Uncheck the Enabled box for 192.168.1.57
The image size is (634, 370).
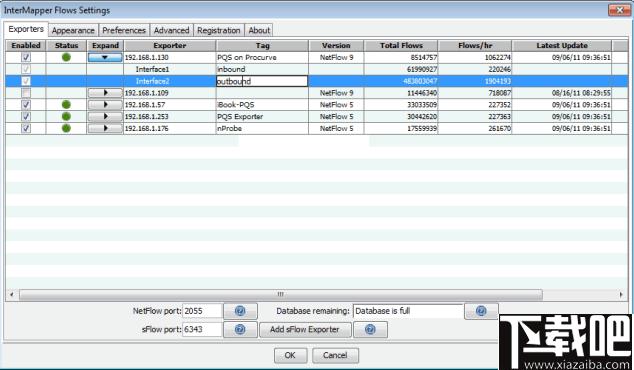(x=26, y=105)
